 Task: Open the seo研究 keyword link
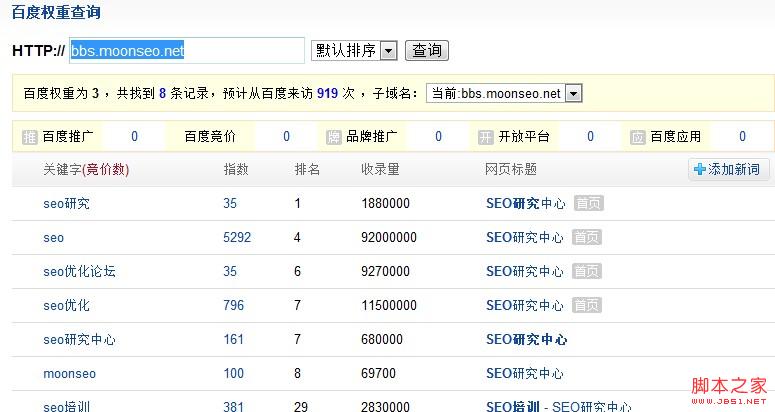(x=67, y=204)
